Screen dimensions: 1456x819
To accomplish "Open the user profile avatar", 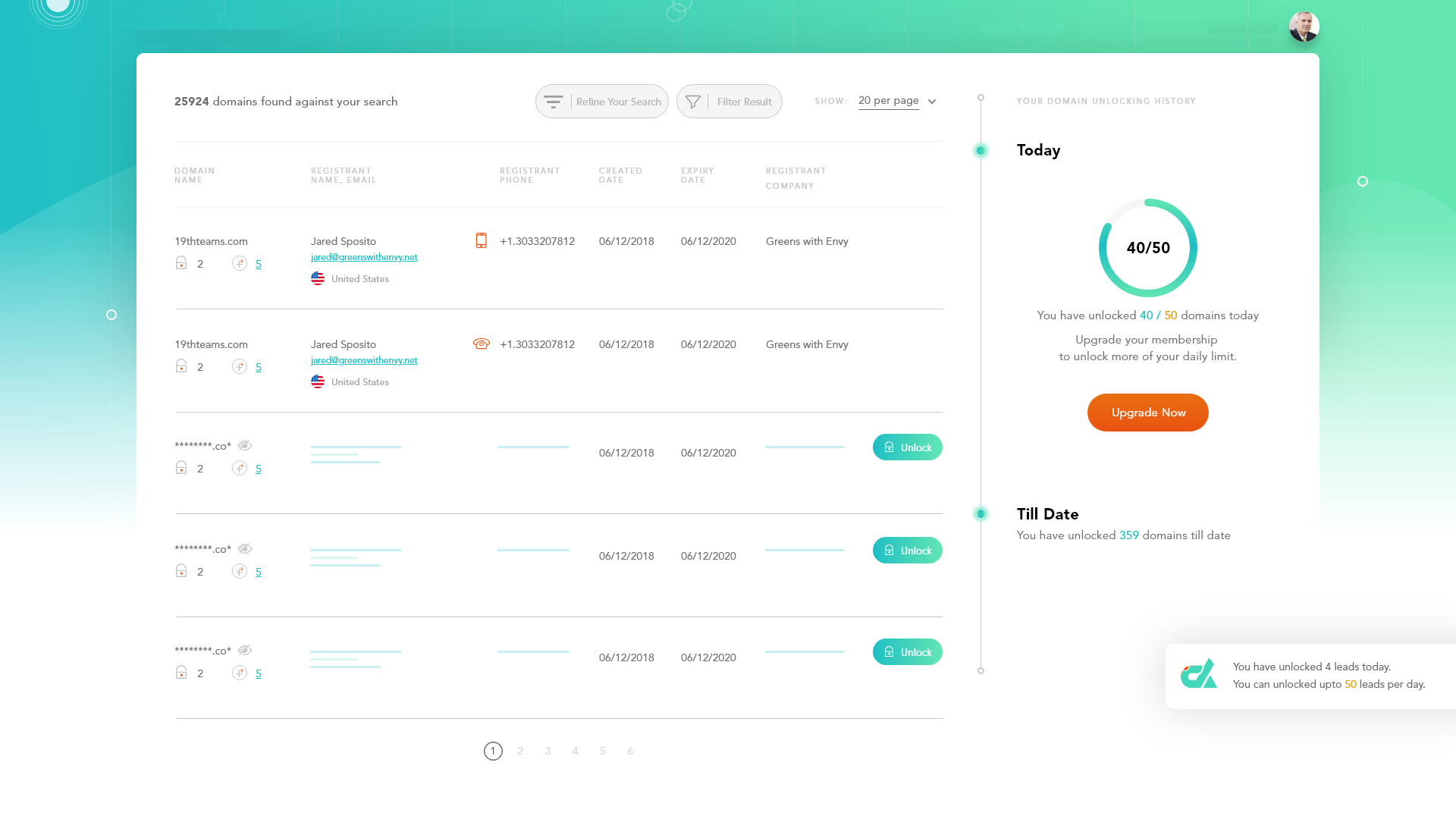I will point(1304,27).
